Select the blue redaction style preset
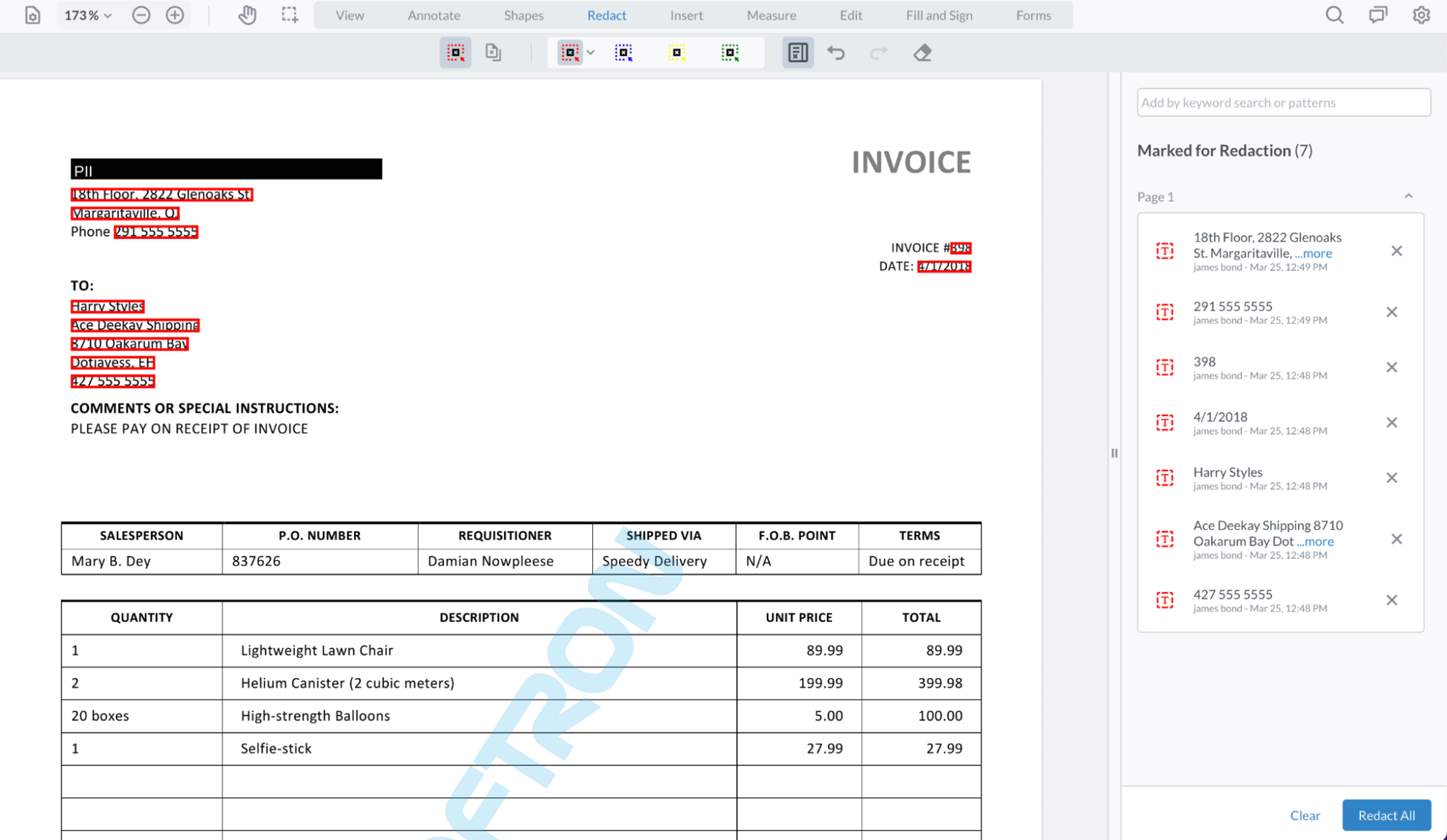1447x840 pixels. click(623, 53)
